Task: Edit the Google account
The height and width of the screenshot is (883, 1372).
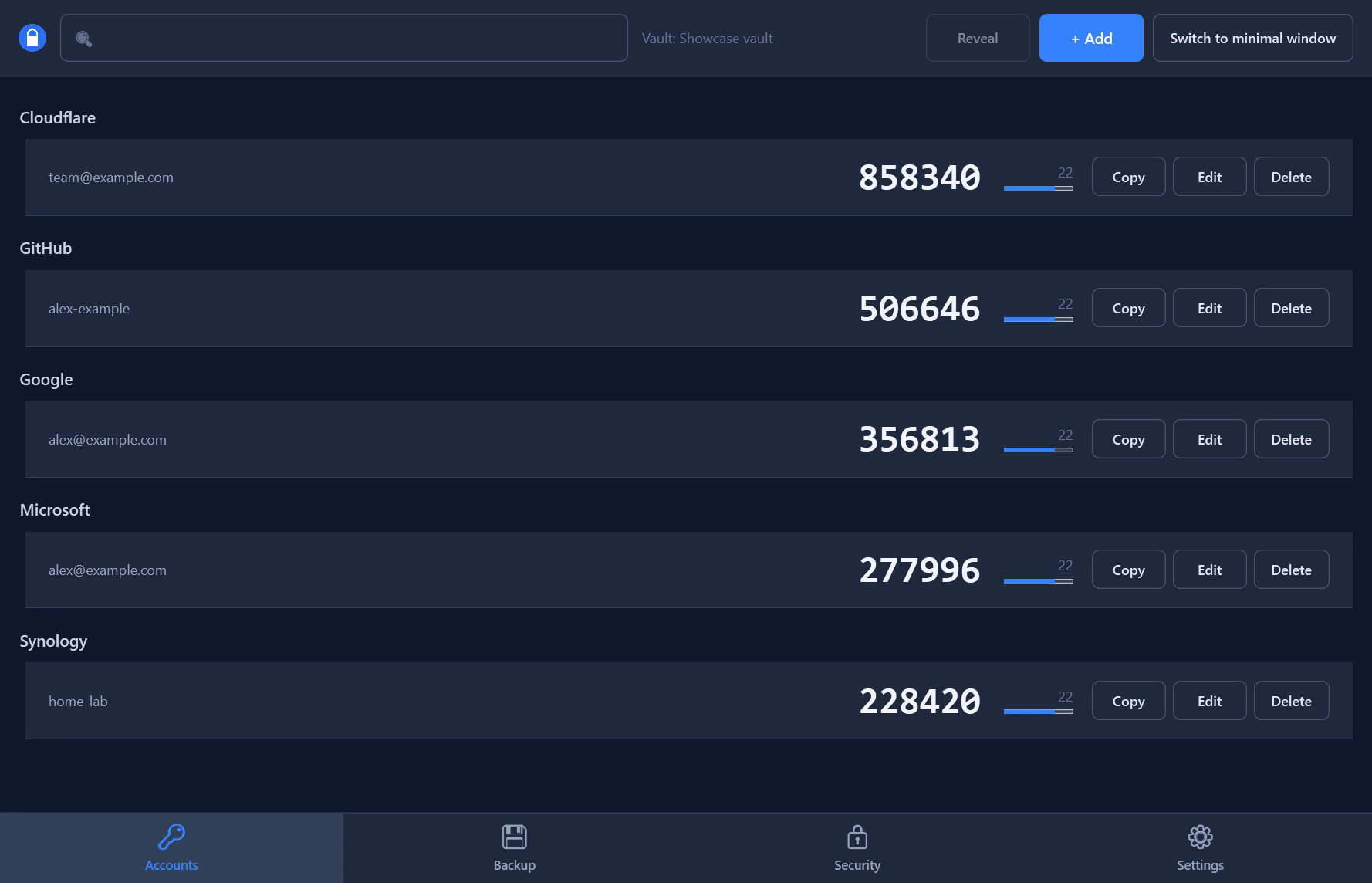Action: click(x=1209, y=439)
